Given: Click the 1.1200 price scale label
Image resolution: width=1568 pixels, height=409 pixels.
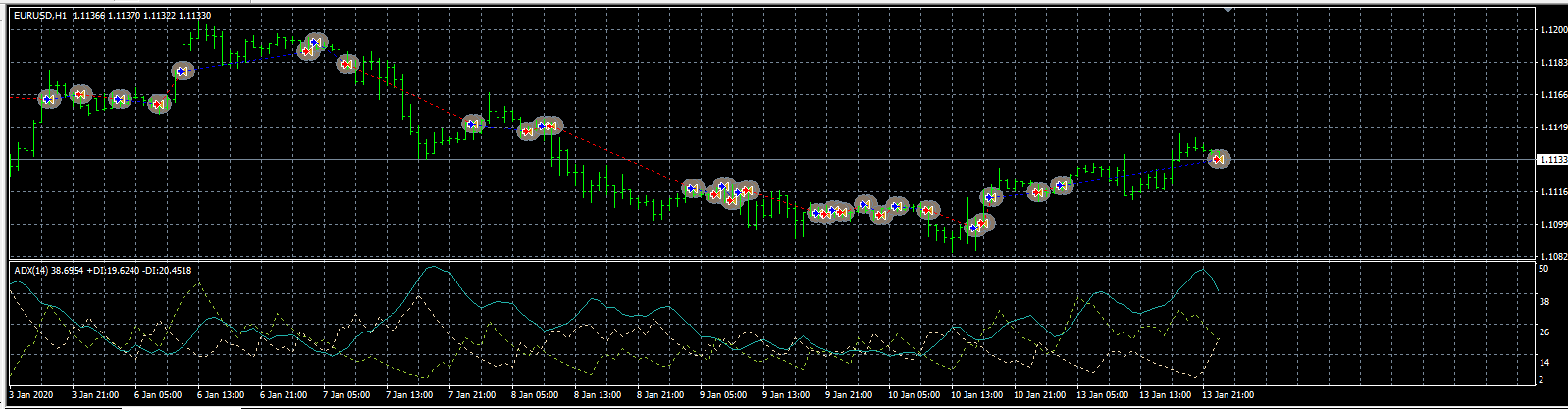Looking at the screenshot, I should 1553,30.
